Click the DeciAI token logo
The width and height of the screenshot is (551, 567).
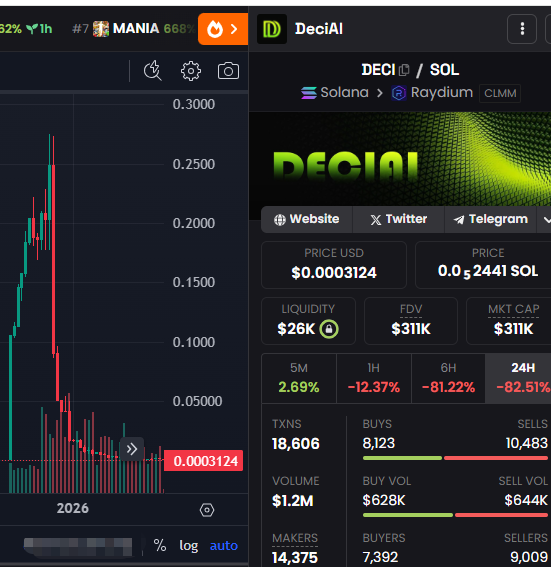[272, 29]
